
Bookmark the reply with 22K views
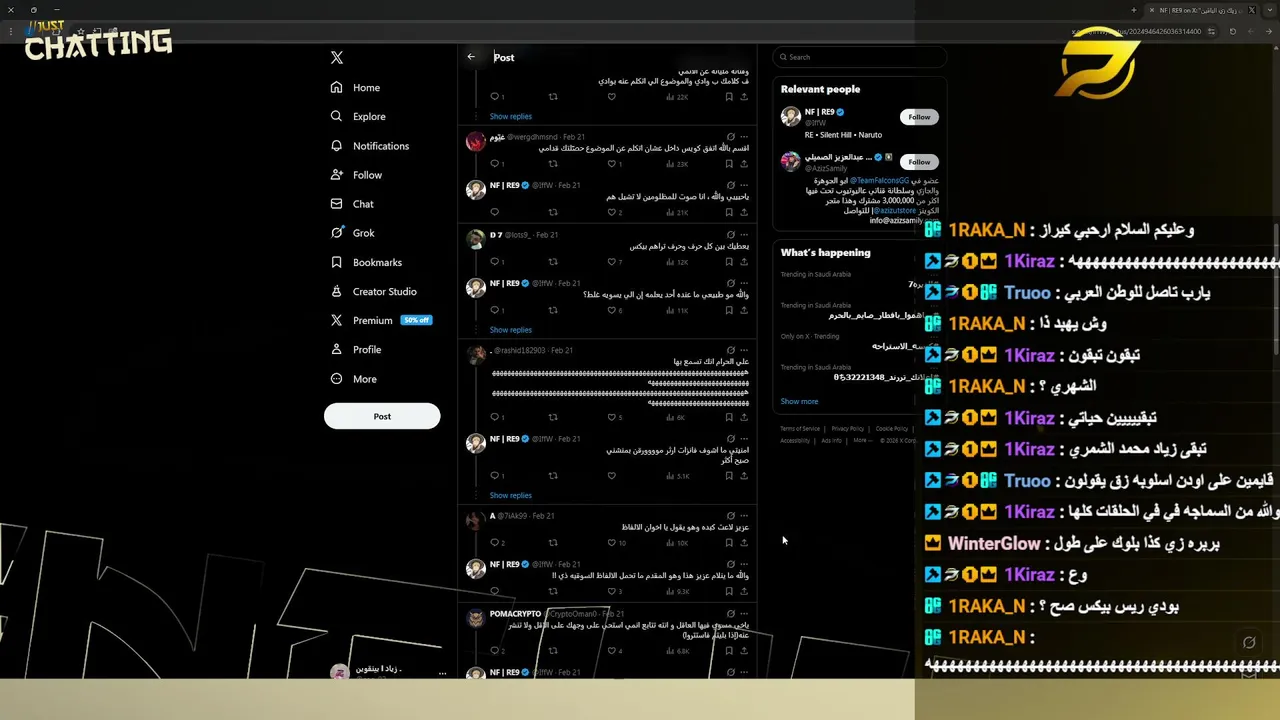(729, 97)
